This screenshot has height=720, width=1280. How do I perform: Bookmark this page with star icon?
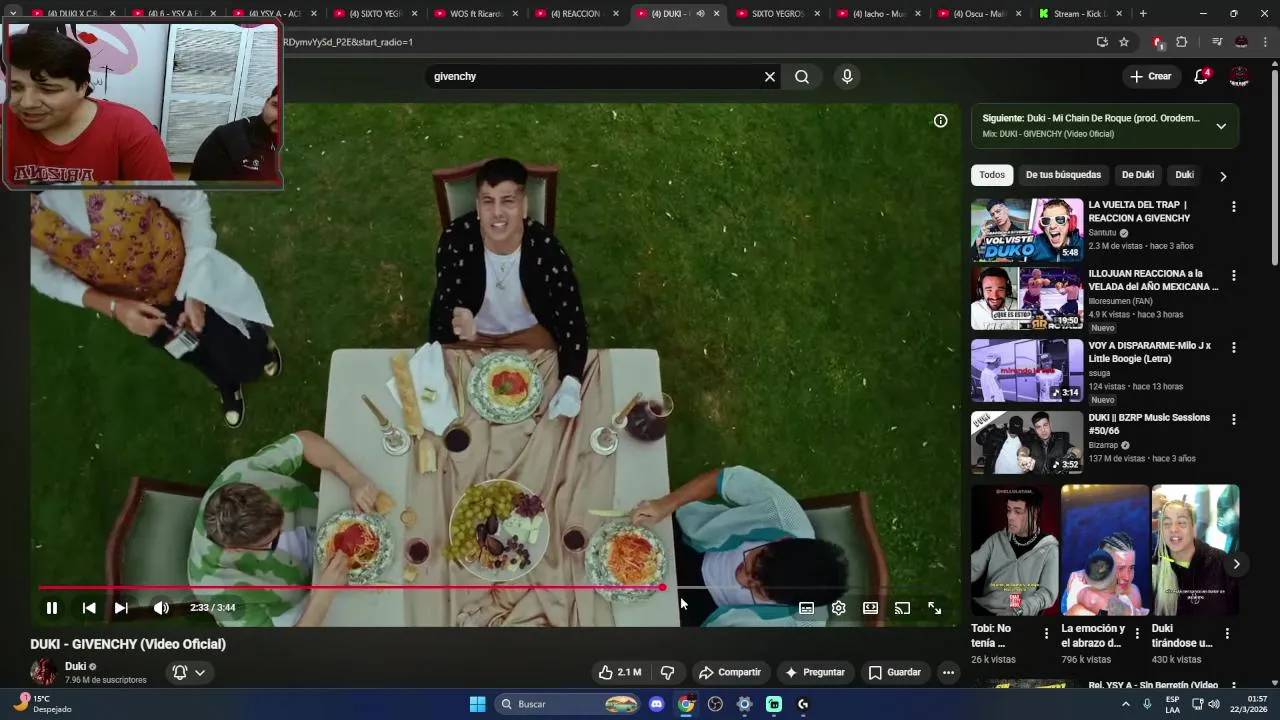(x=1124, y=42)
